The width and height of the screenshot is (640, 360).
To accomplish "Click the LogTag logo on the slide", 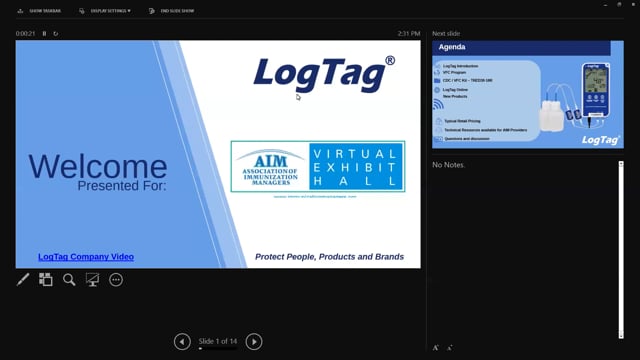I will coord(324,74).
